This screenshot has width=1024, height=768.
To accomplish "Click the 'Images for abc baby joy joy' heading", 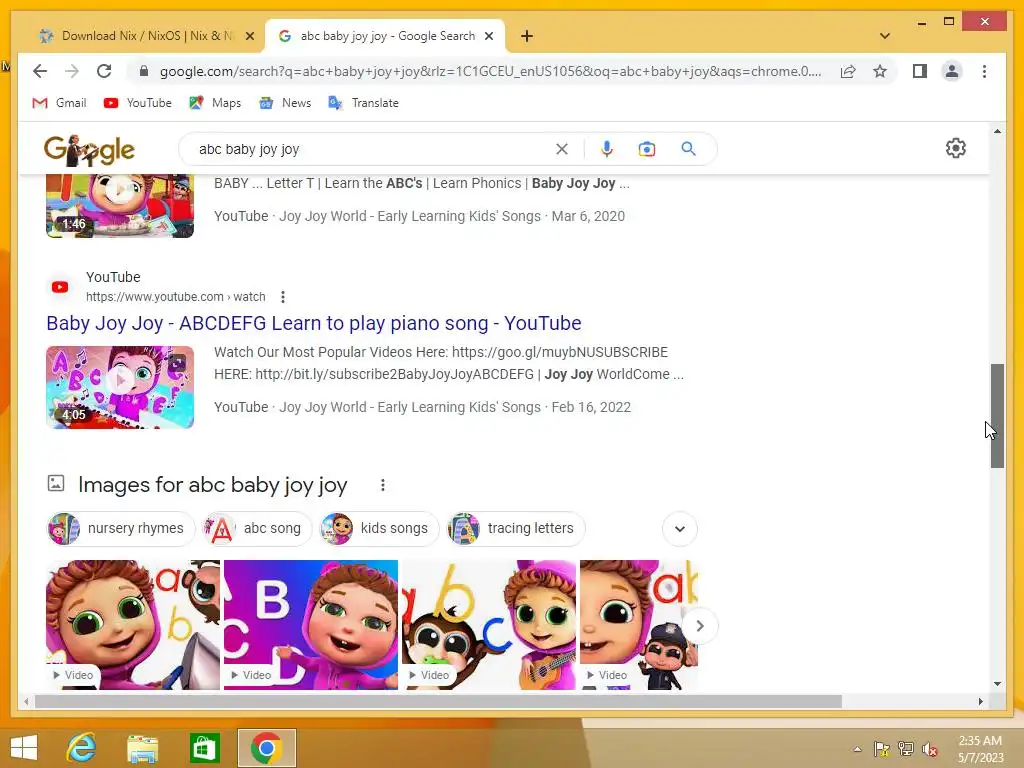I will point(212,485).
